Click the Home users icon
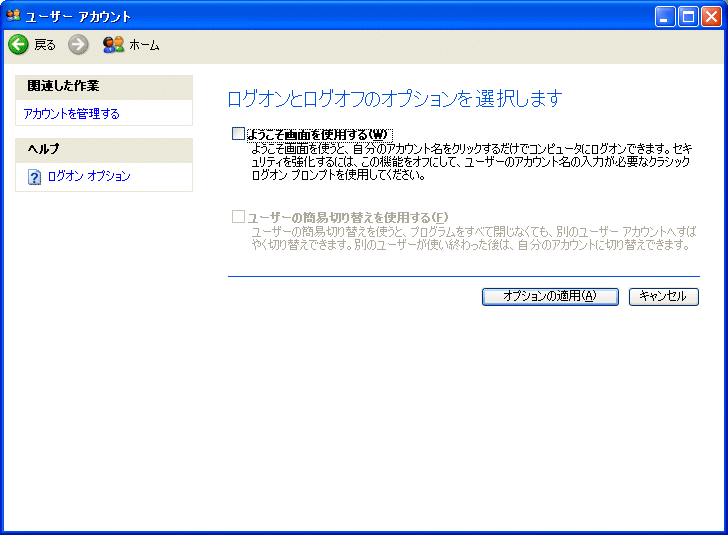 (113, 45)
